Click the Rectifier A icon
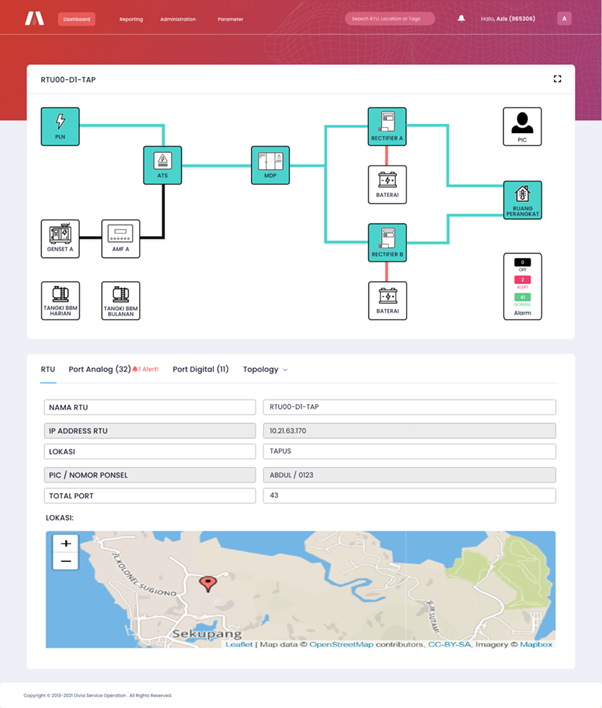Screen dimensions: 602x708 coord(387,126)
